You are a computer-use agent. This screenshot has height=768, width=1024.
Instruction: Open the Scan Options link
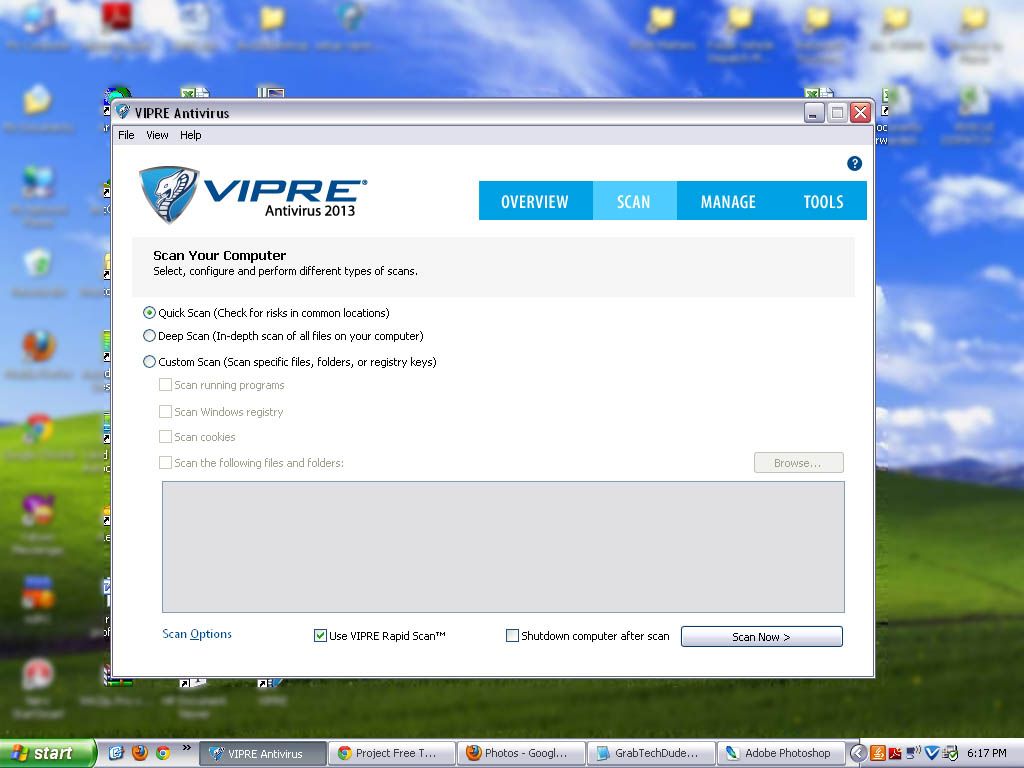[197, 634]
